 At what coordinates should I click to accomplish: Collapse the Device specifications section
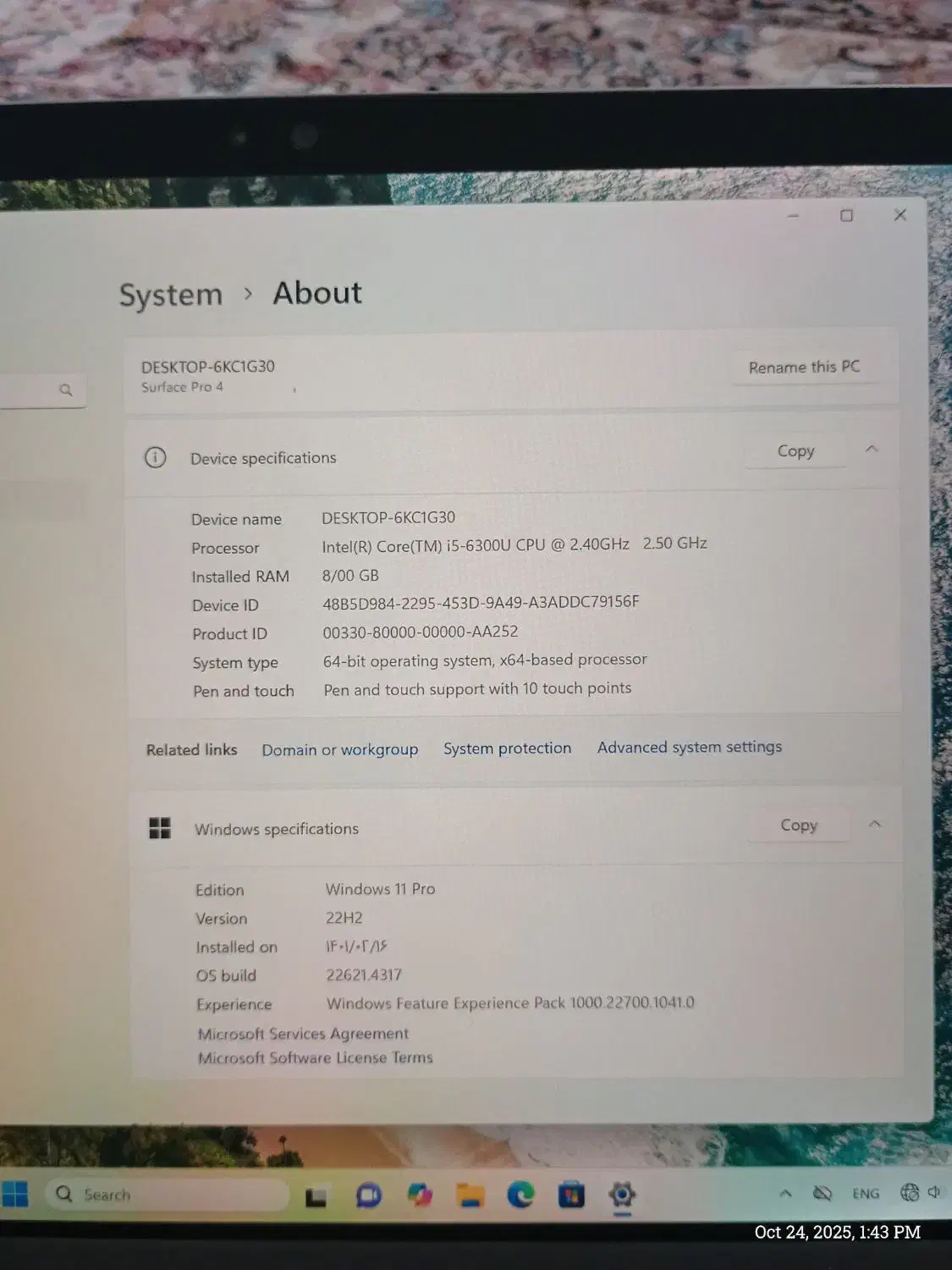coord(872,449)
